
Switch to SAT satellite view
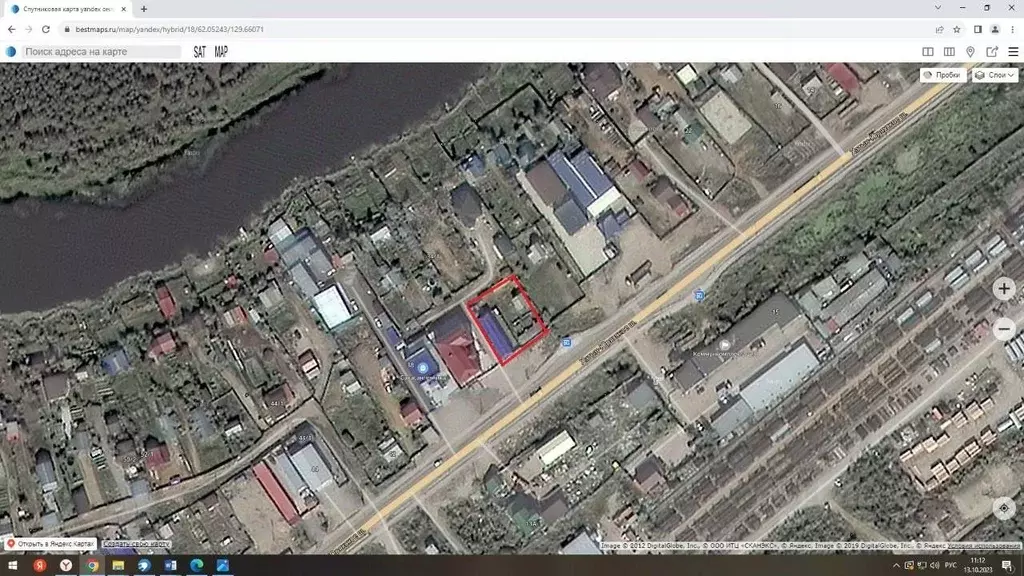pos(200,52)
